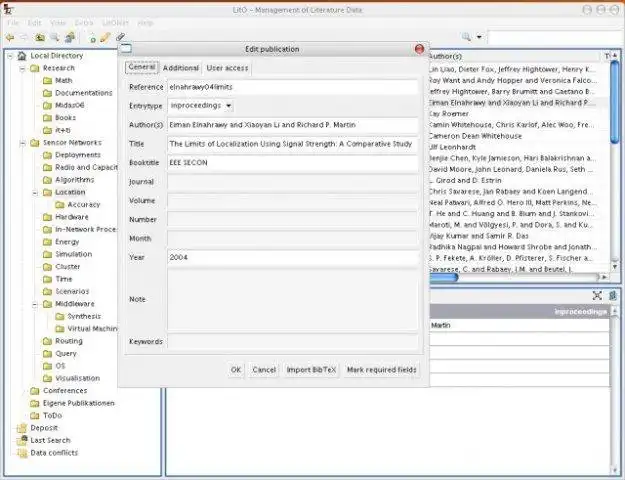Click the top-right search input field

click(555, 38)
